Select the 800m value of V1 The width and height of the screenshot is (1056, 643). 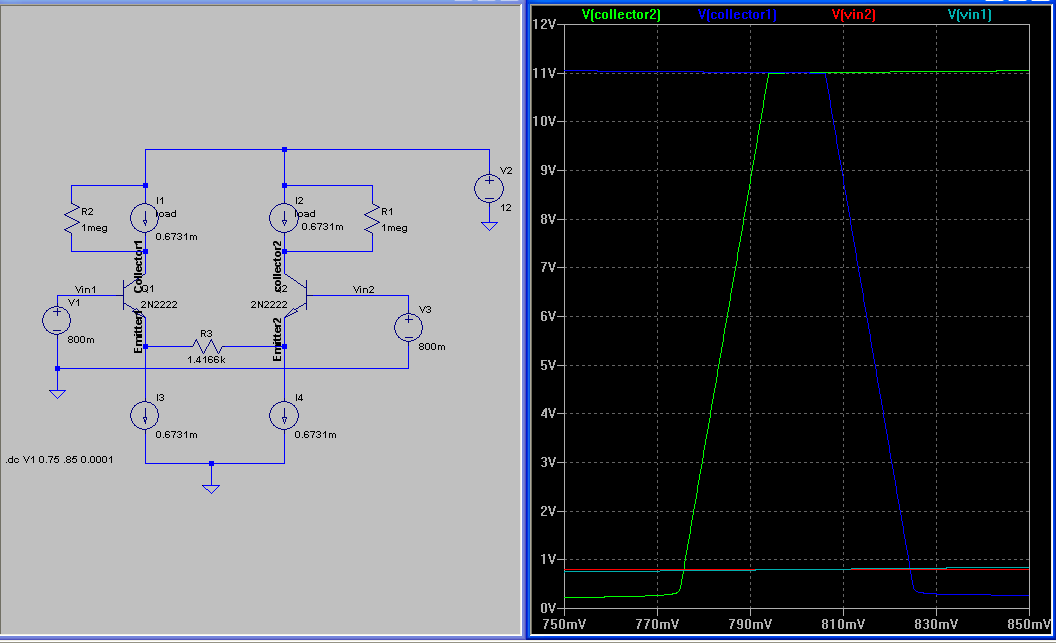point(81,339)
